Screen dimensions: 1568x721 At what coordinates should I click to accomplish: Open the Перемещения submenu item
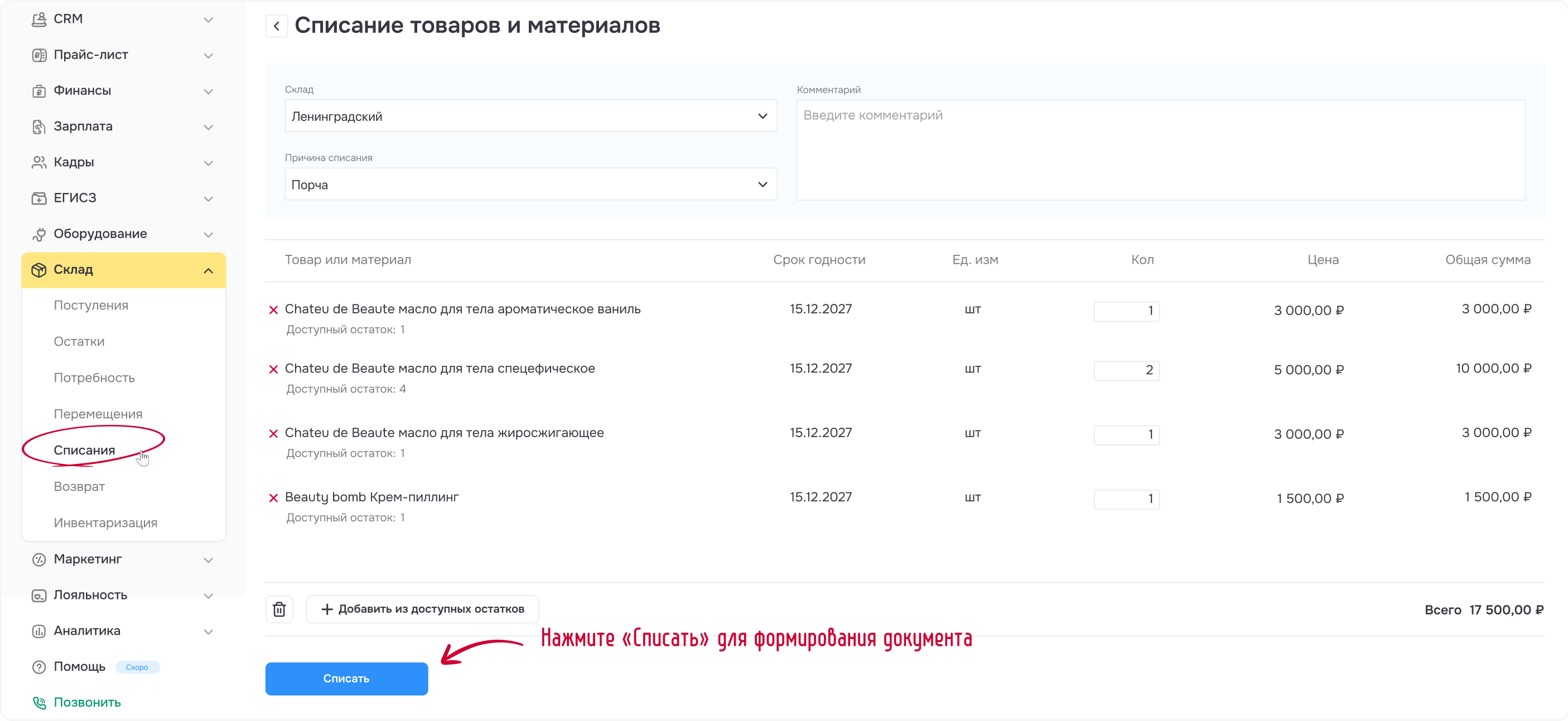98,414
